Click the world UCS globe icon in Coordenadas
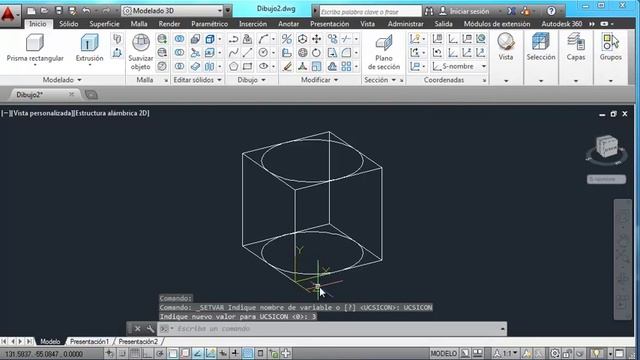 click(481, 39)
